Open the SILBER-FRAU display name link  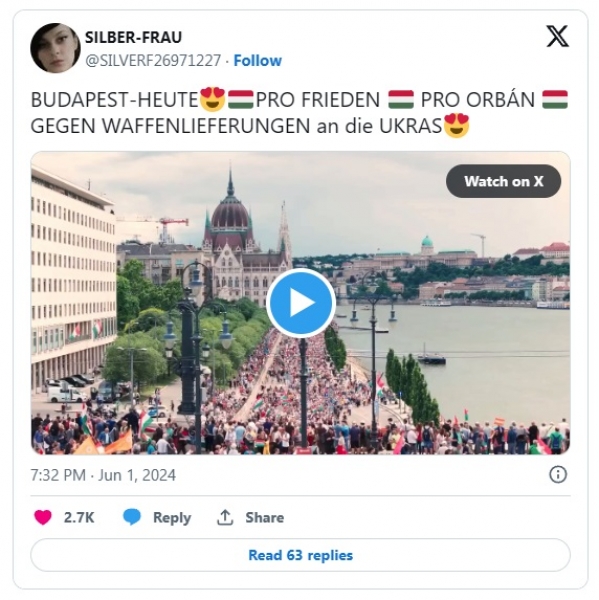(133, 37)
